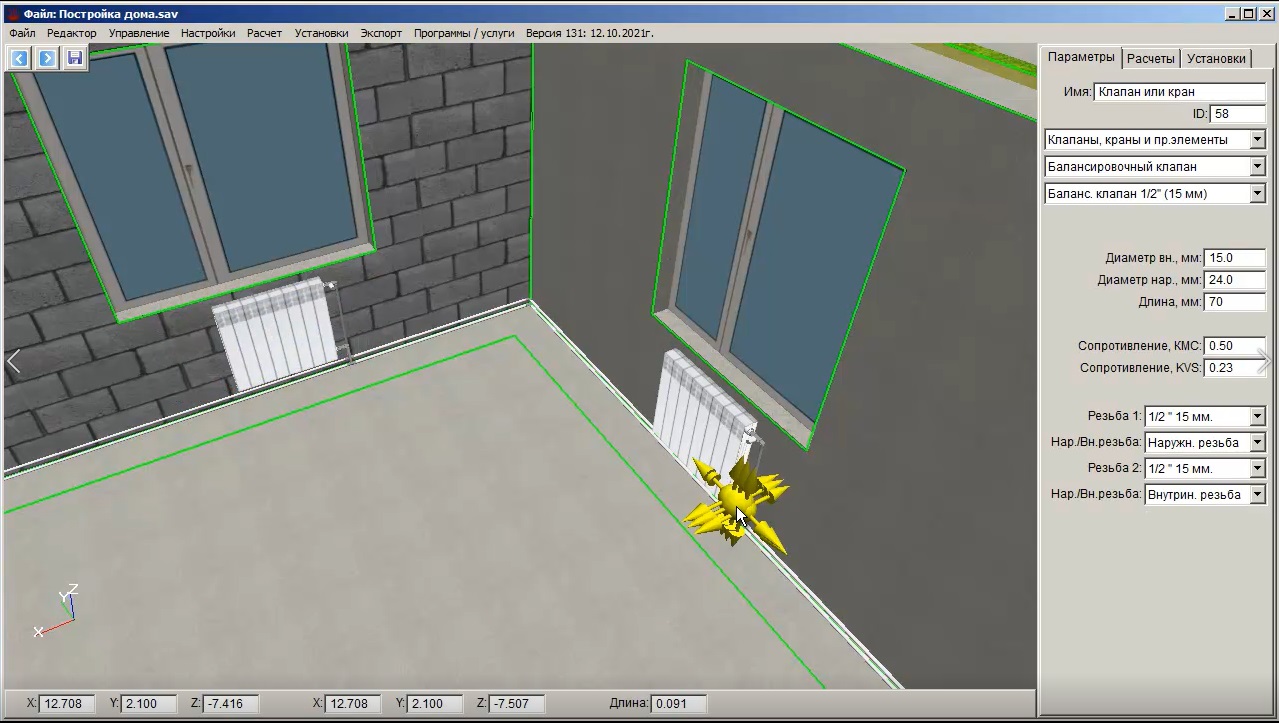Screen dimensions: 1279x723
Task: Open the Программы / услуги menu
Action: [x=464, y=33]
